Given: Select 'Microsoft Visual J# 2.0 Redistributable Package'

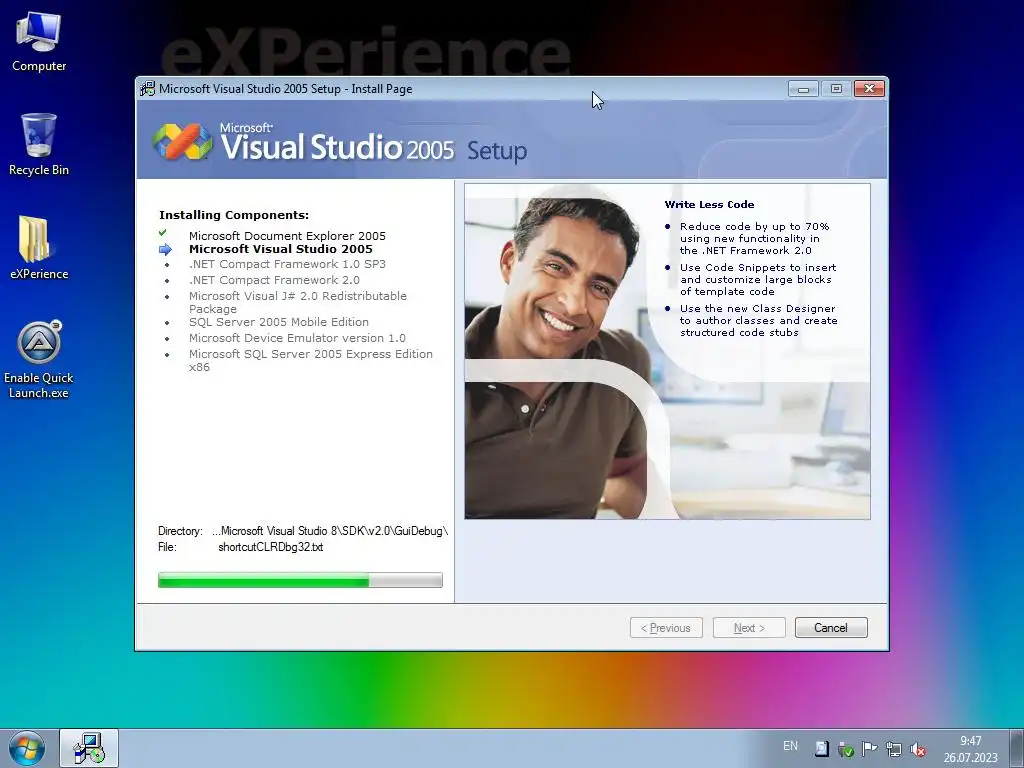Looking at the screenshot, I should point(298,302).
